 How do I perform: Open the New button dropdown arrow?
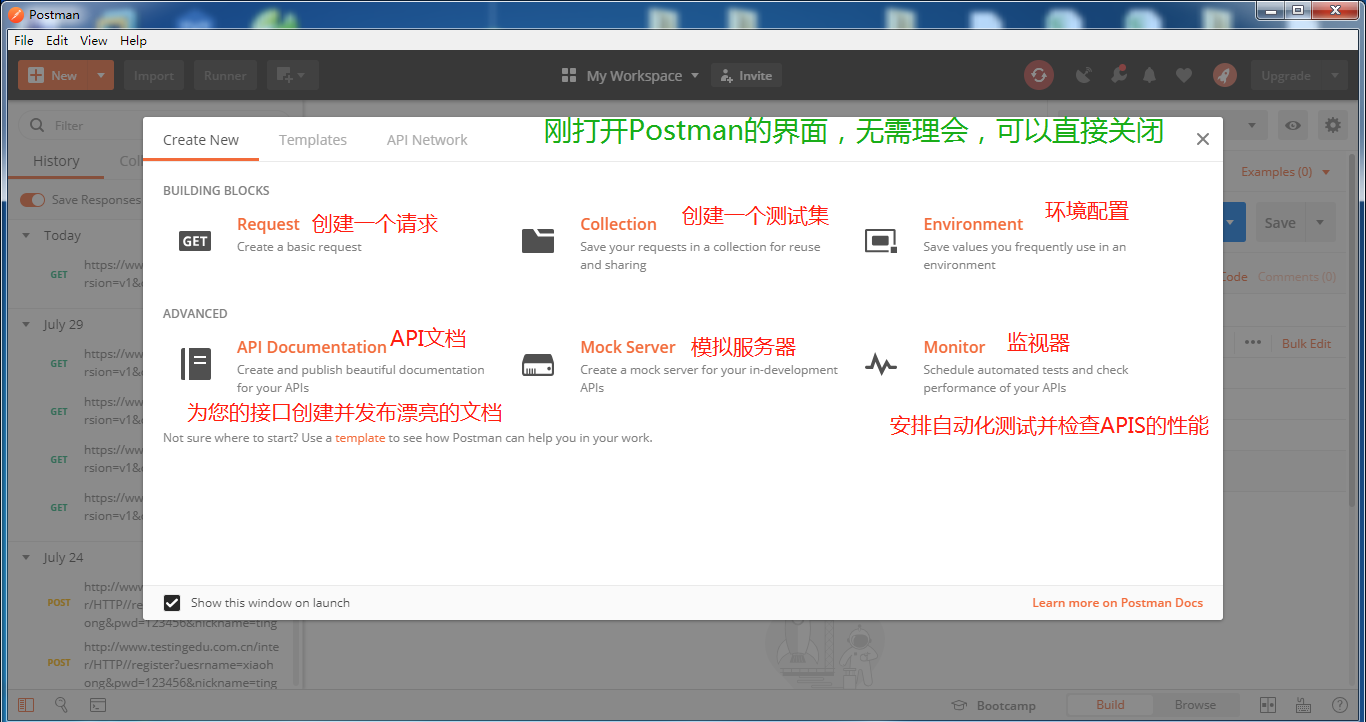[x=101, y=75]
